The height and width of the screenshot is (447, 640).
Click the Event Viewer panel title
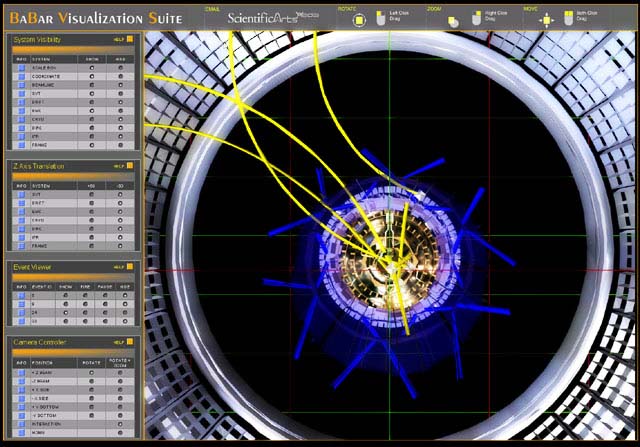point(32,267)
